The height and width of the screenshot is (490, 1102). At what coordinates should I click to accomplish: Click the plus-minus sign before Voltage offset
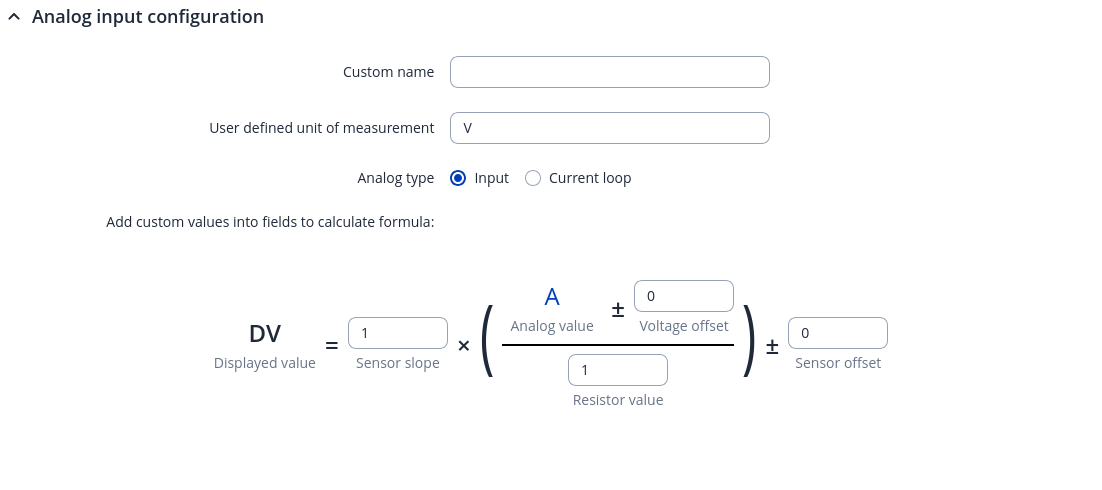point(618,311)
